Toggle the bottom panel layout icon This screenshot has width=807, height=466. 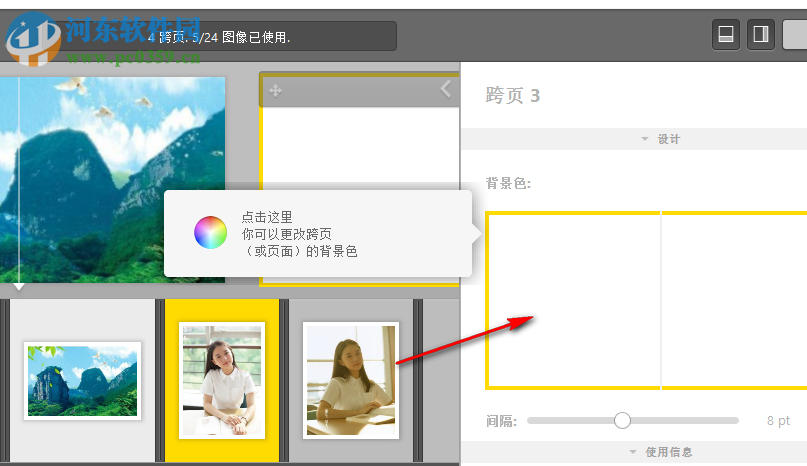pos(726,34)
